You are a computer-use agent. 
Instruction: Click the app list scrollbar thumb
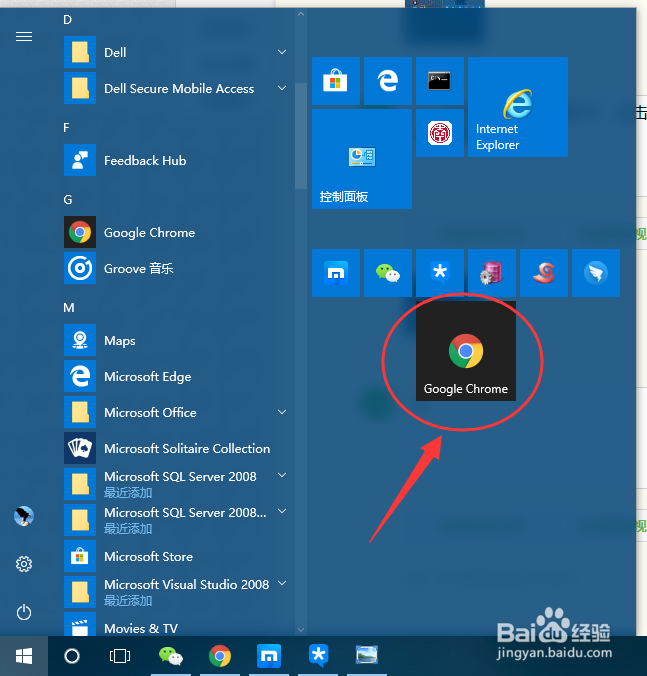pos(301,136)
